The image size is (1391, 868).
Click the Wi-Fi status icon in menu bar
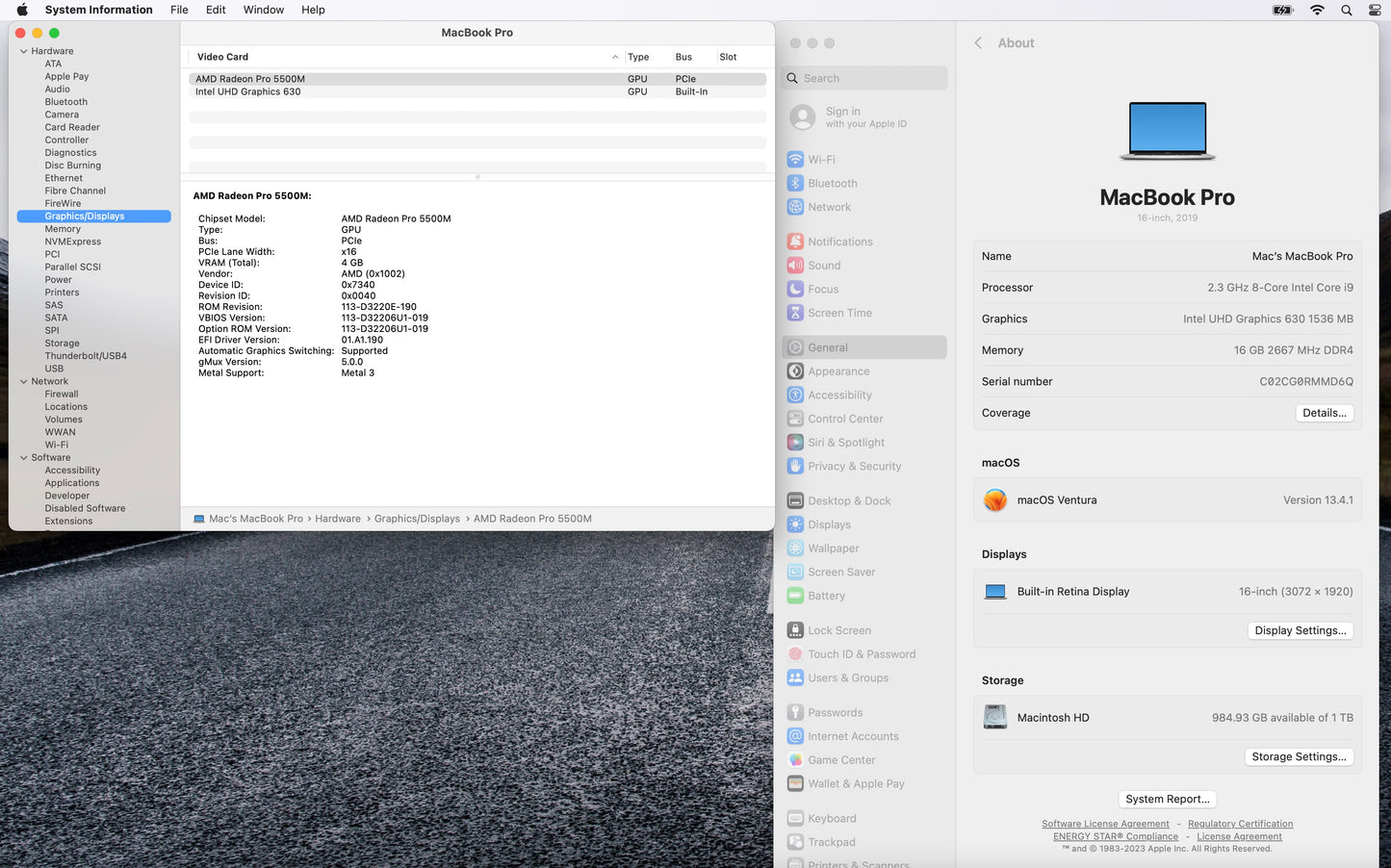point(1317,10)
